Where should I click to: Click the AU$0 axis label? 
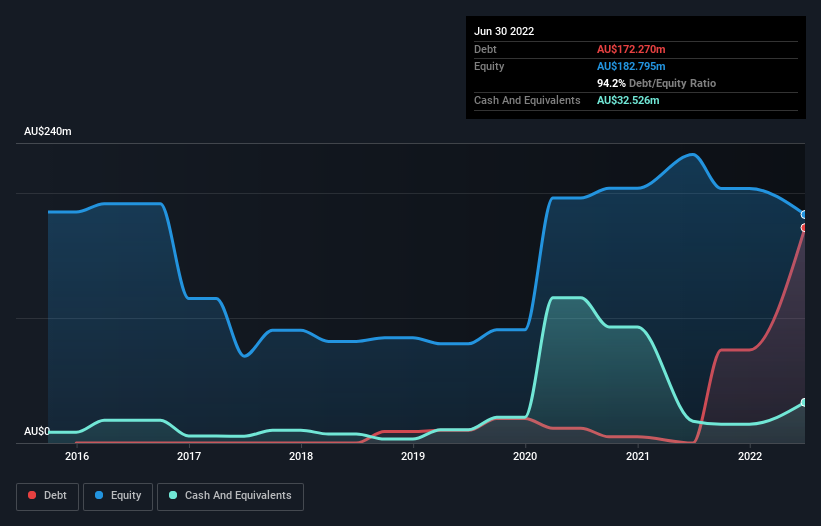coord(37,431)
